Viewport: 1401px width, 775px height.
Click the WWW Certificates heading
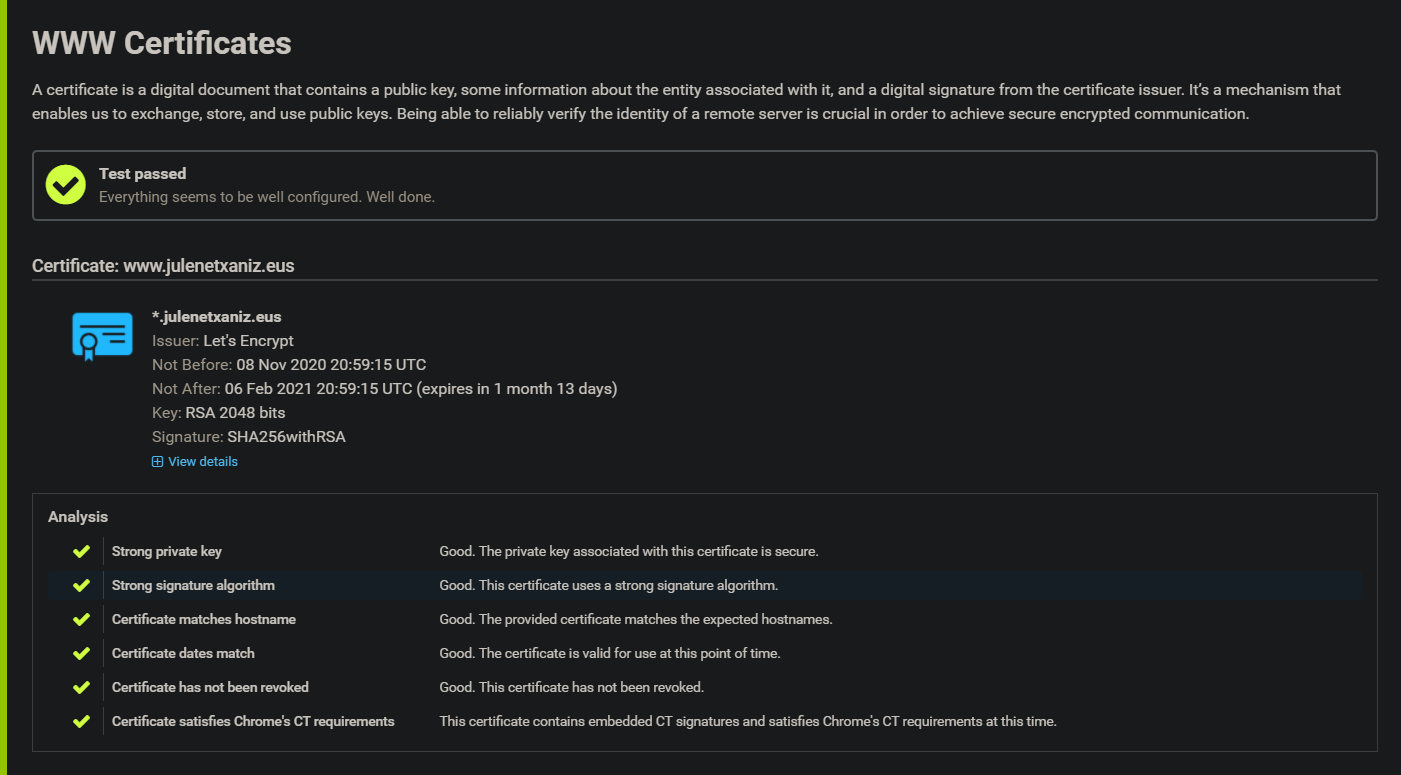click(x=162, y=43)
